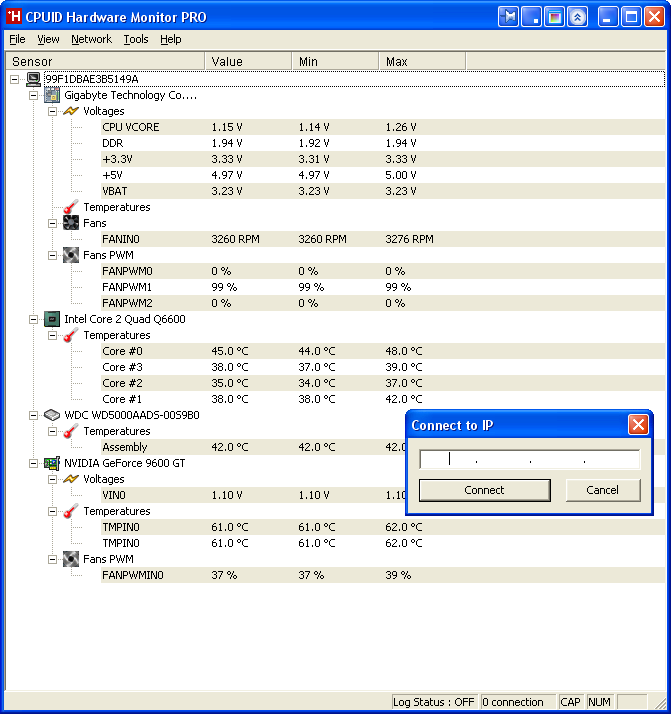Select the Core #0 temperature row
The width and height of the screenshot is (671, 714).
point(383,351)
